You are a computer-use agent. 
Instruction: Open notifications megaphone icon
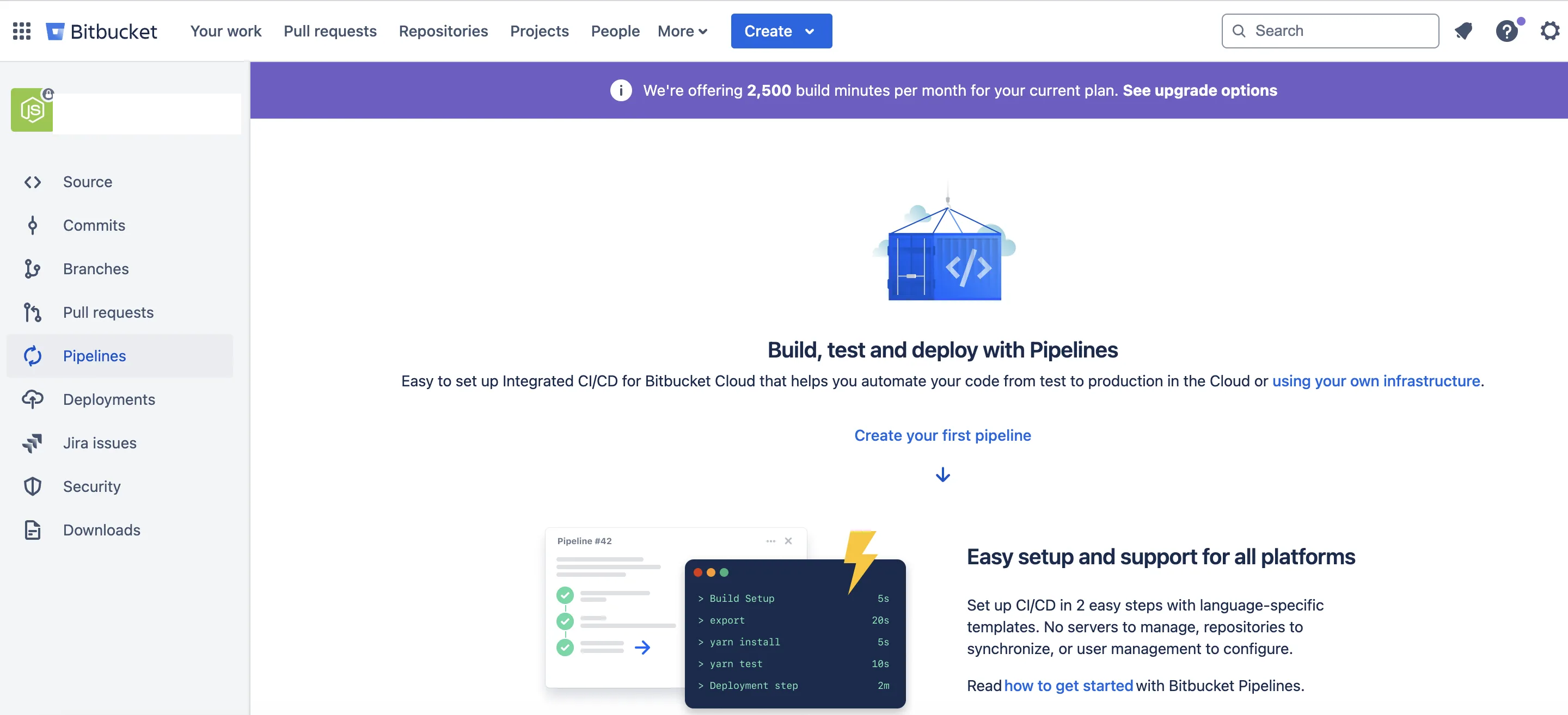pos(1463,31)
